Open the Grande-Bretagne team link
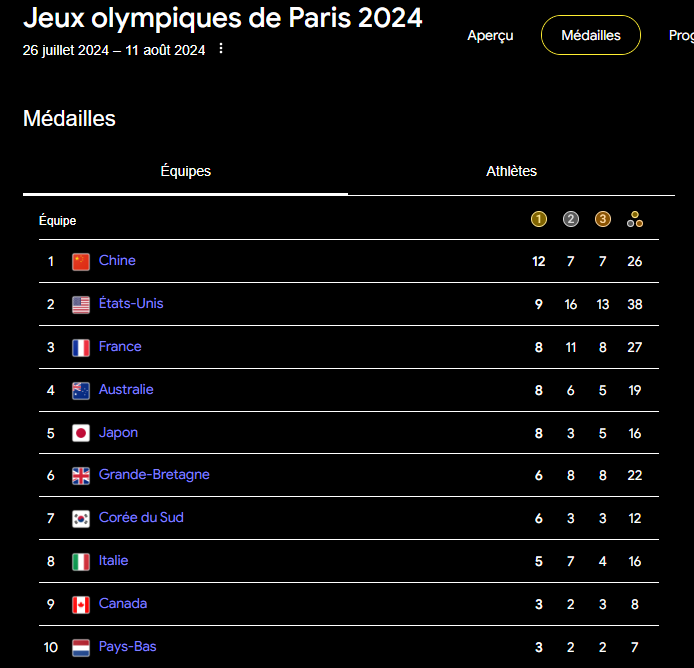The height and width of the screenshot is (668, 694). coord(154,475)
